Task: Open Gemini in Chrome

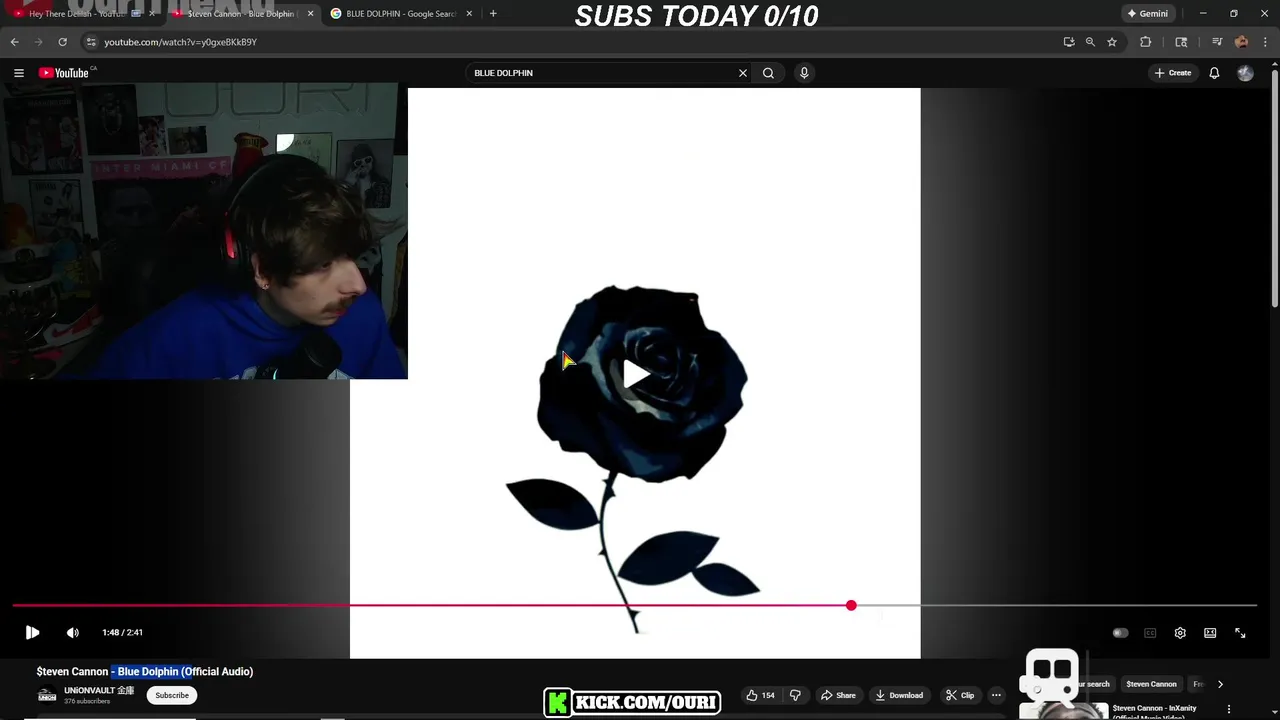Action: click(1147, 14)
